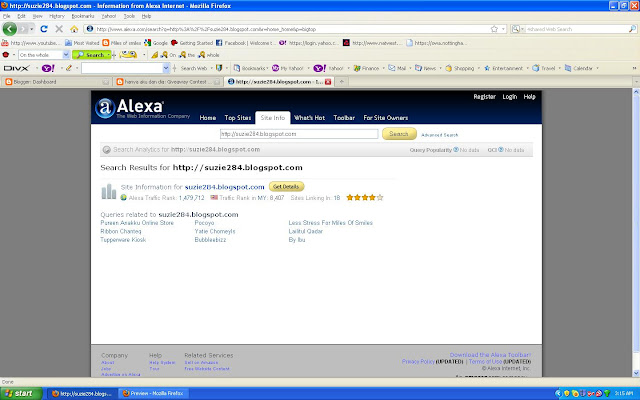Click the page vertical scrollbar down arrow
The height and width of the screenshot is (400, 640).
click(x=636, y=373)
